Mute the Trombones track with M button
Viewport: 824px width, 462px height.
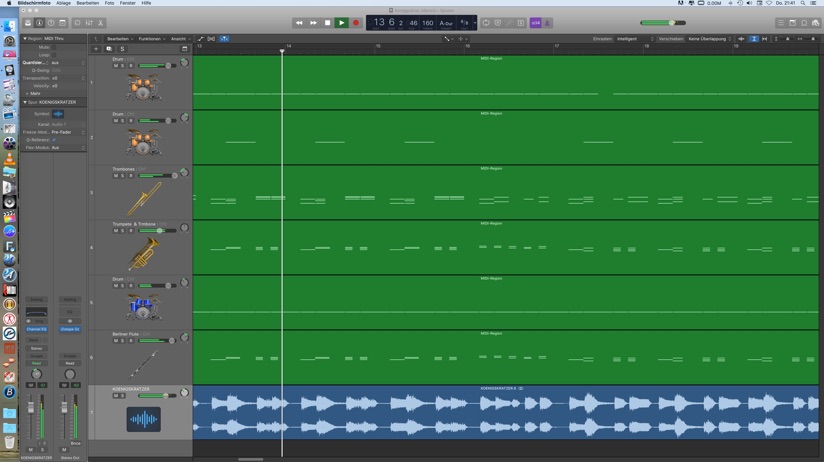(x=116, y=176)
